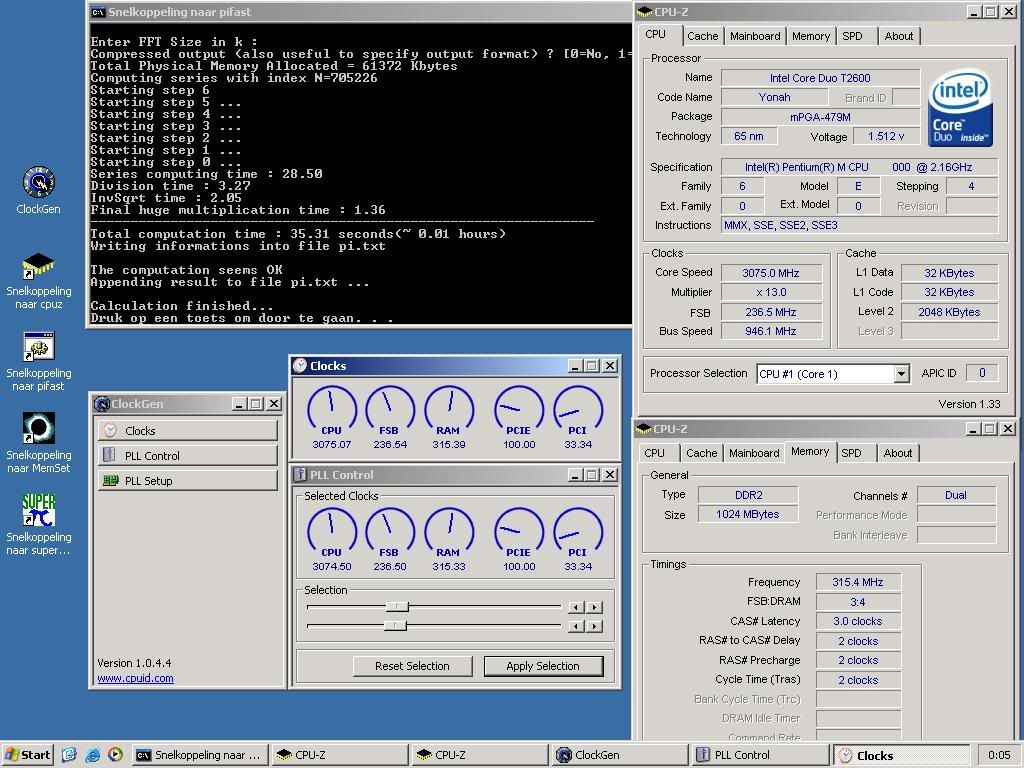
Task: Click Show Desktop icon in quick launch
Action: point(70,755)
